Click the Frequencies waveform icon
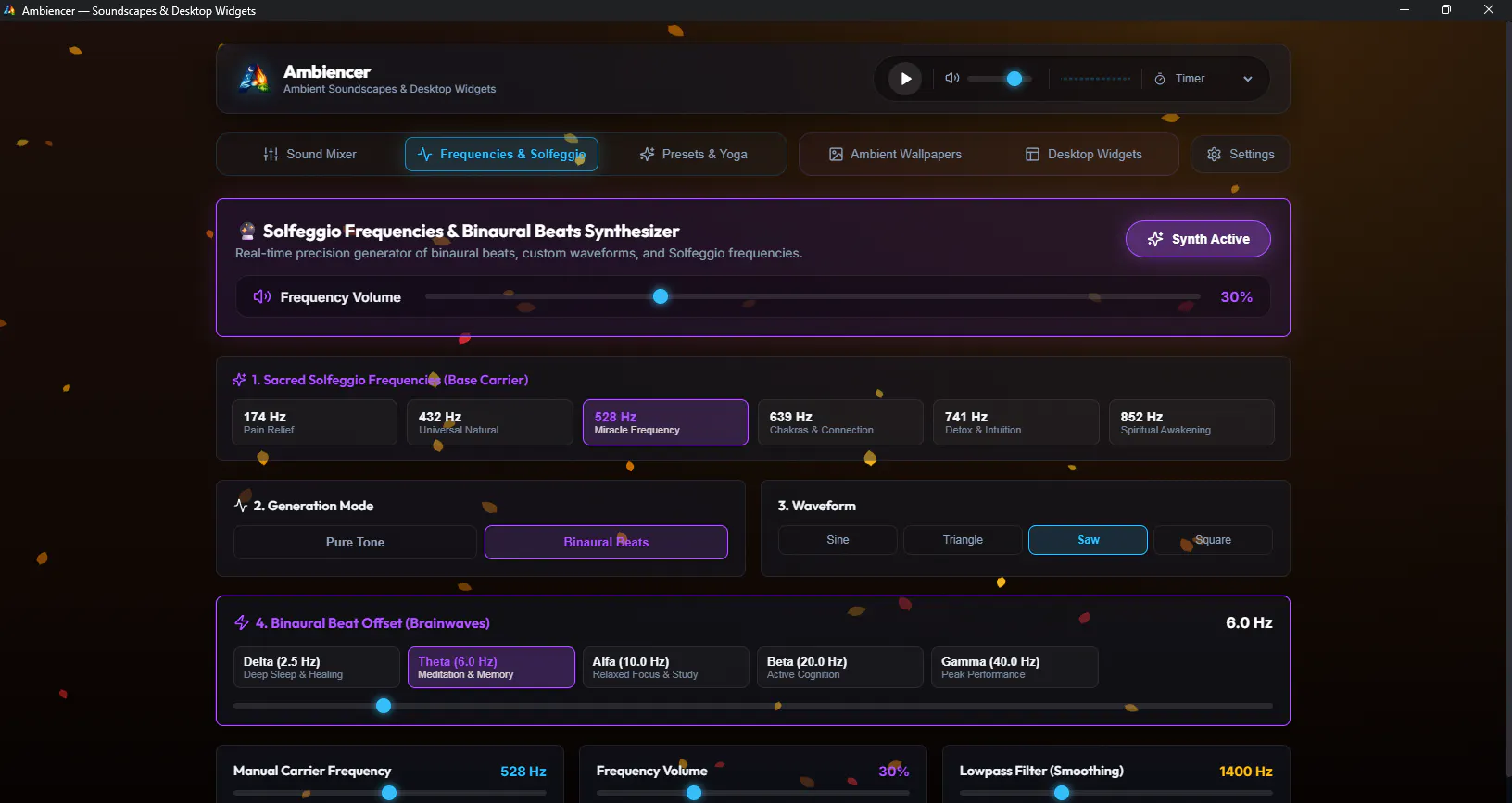The height and width of the screenshot is (803, 1512). coord(425,155)
